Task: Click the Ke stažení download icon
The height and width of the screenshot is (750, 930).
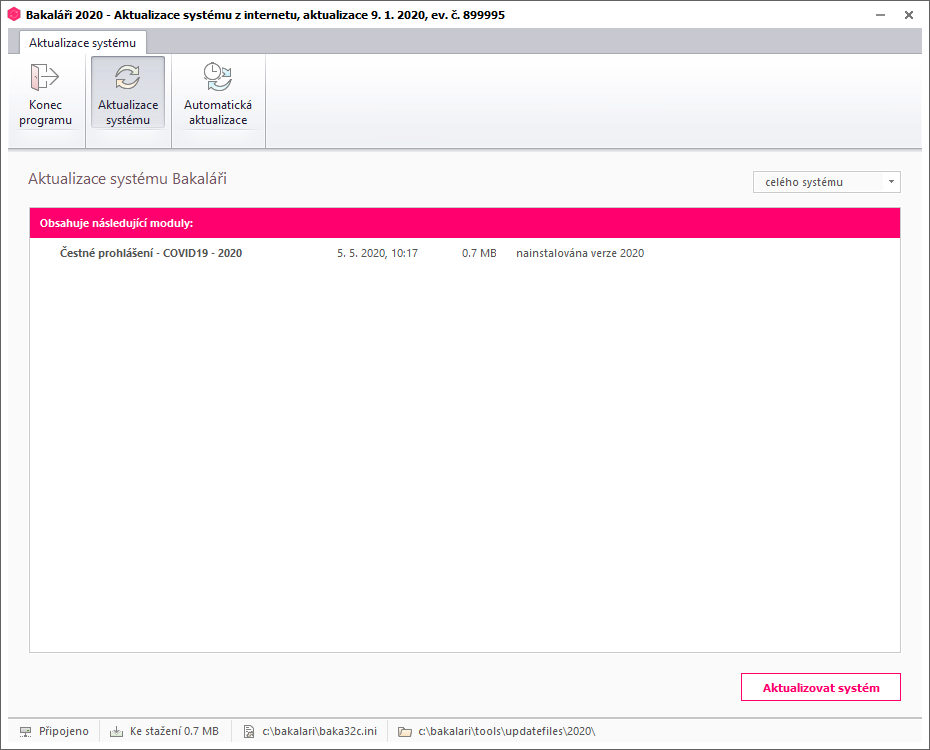Action: (x=116, y=732)
